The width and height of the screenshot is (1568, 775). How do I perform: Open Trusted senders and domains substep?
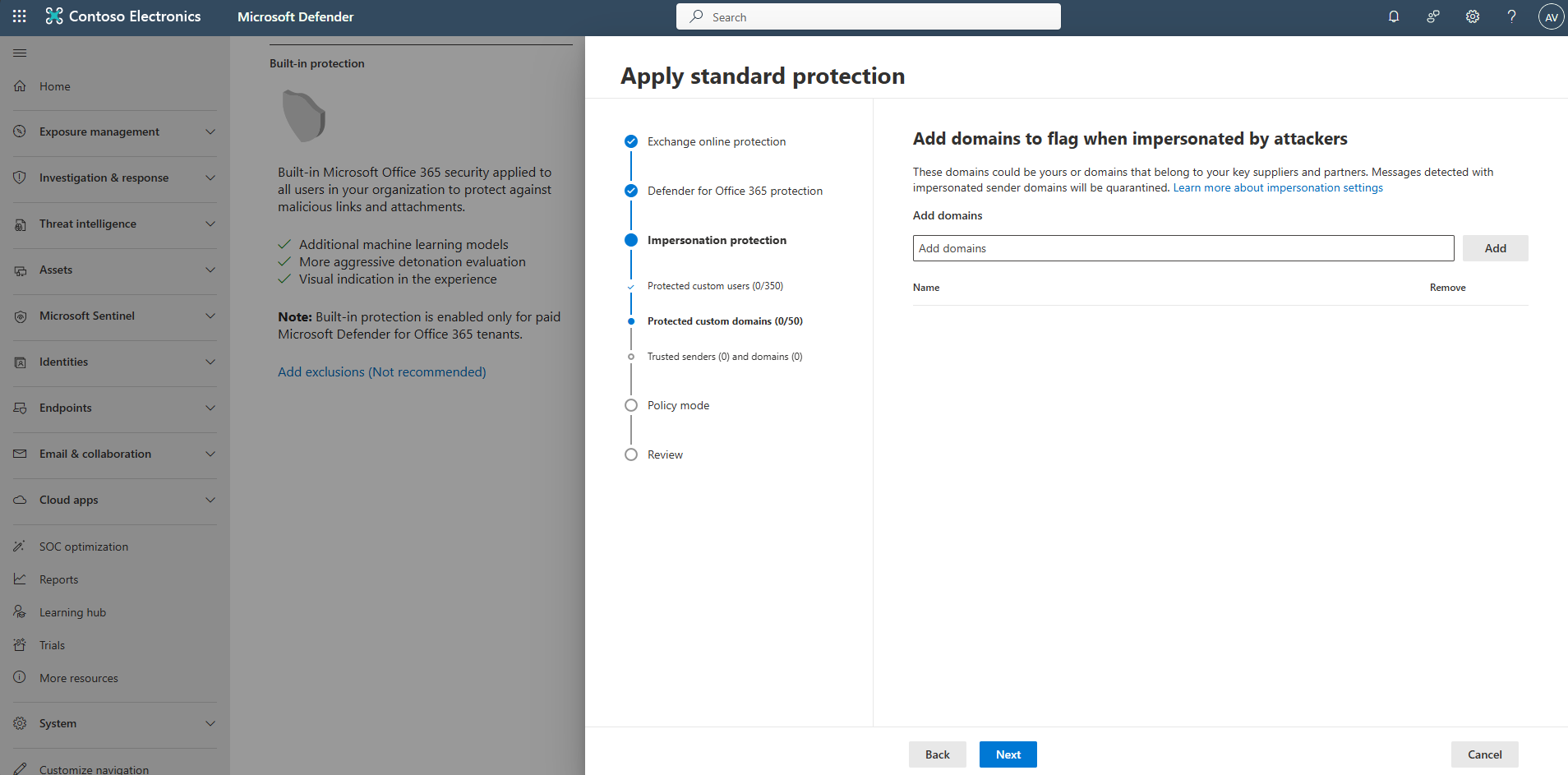click(725, 357)
